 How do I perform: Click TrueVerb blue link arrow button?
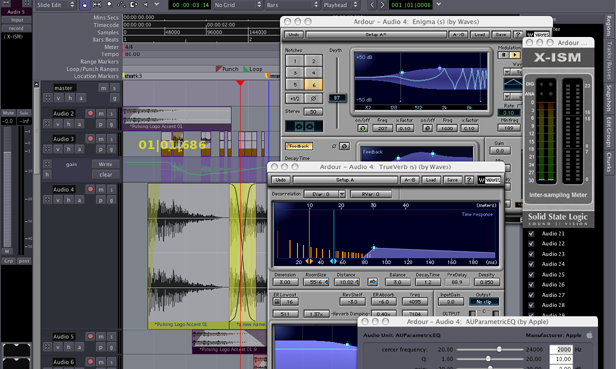(372, 282)
